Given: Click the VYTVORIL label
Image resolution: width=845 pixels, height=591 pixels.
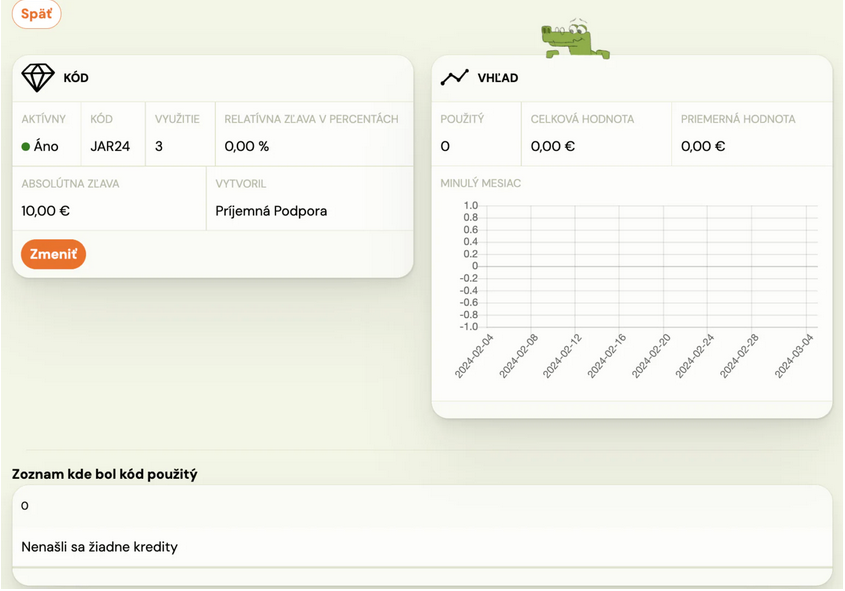Looking at the screenshot, I should point(240,184).
